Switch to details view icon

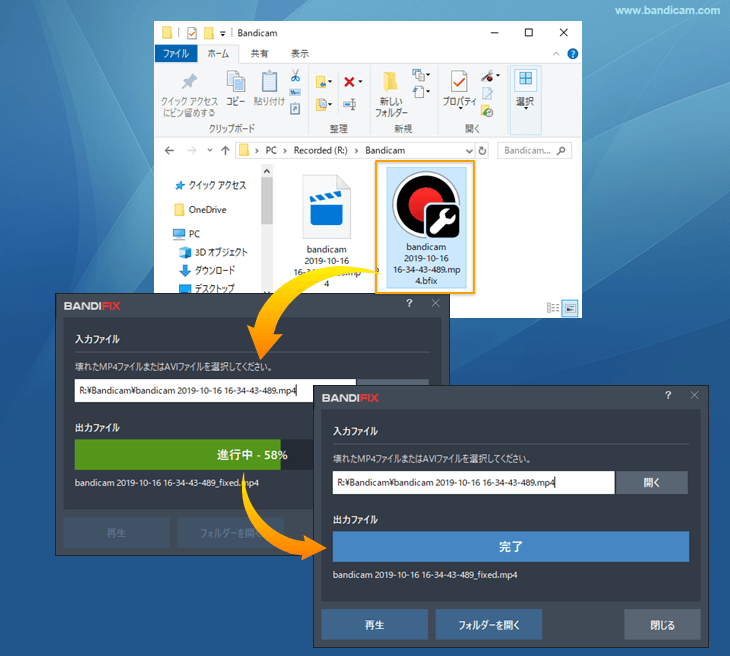[553, 308]
